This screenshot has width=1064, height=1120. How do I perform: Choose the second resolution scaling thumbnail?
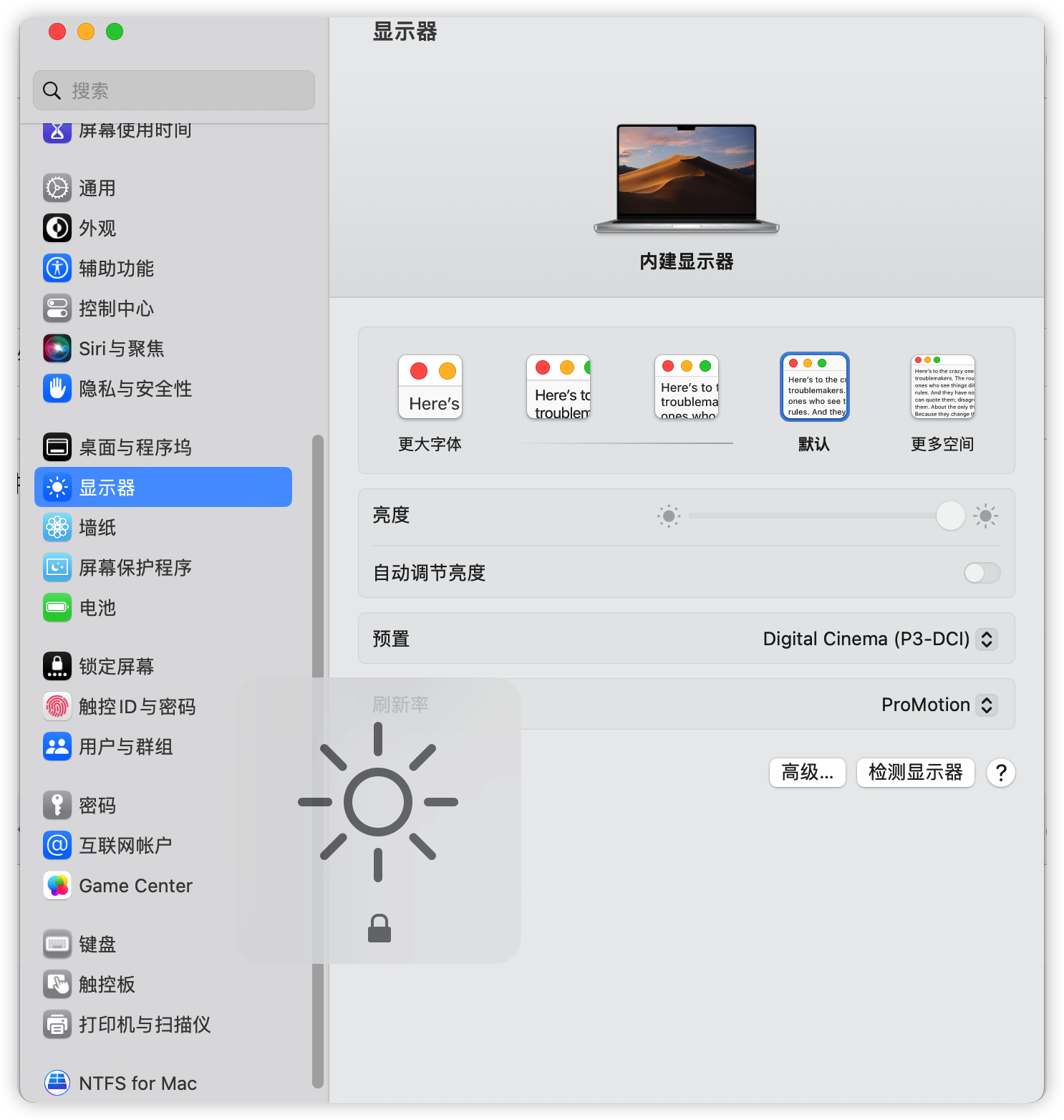click(x=558, y=387)
